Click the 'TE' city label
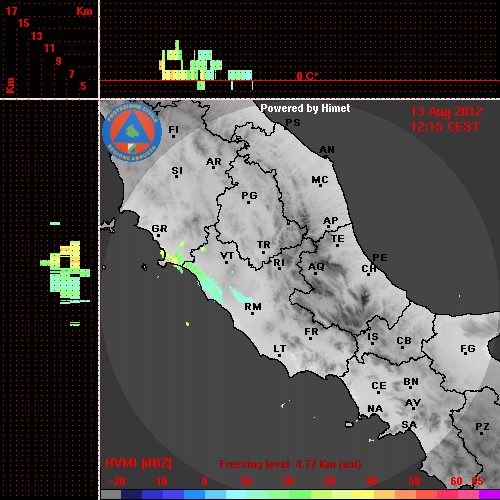This screenshot has width=500, height=500. (338, 239)
